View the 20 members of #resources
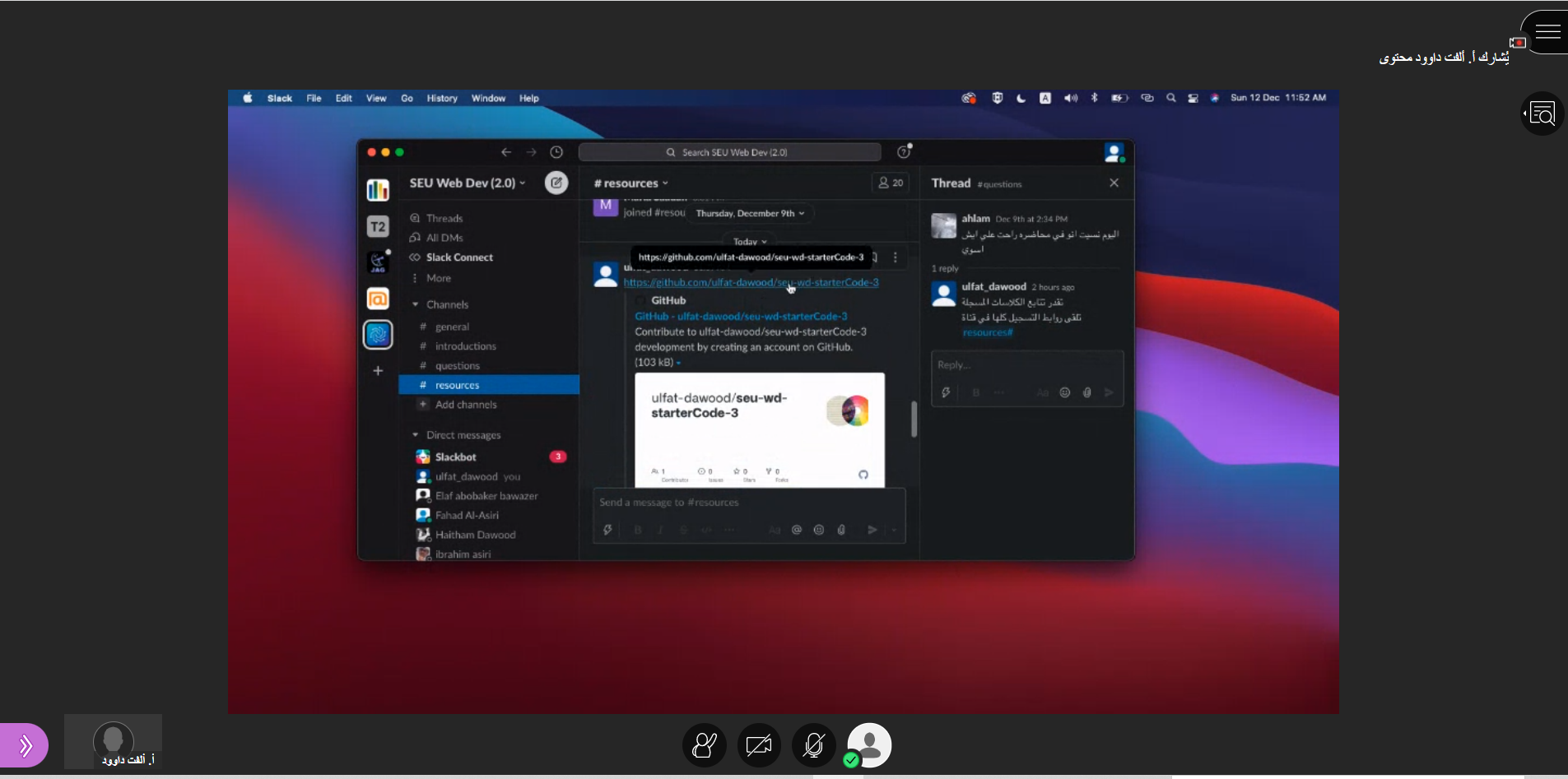Viewport: 1568px width, 779px height. [x=891, y=183]
